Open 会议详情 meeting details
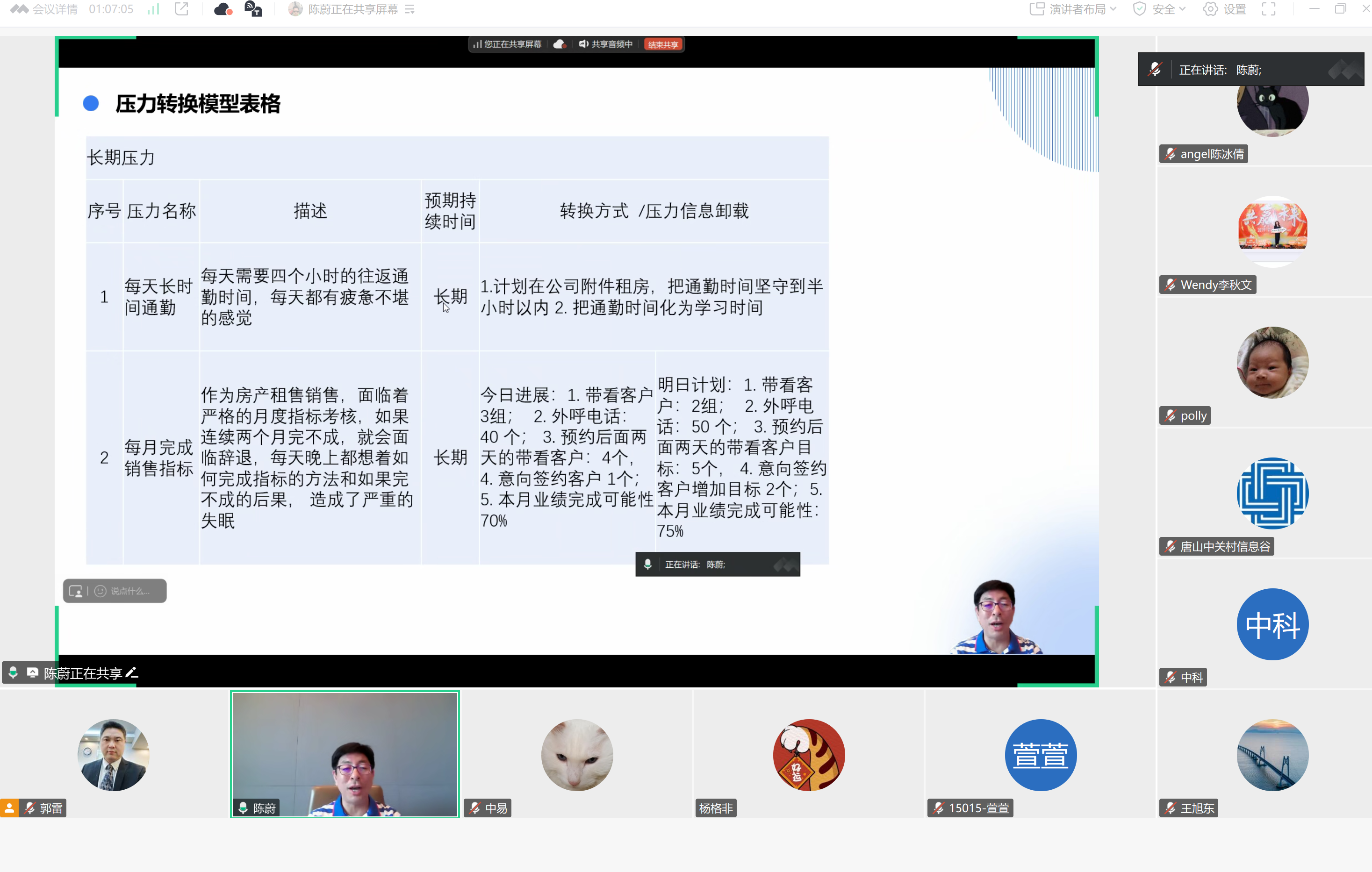The image size is (1372, 872). coord(44,9)
